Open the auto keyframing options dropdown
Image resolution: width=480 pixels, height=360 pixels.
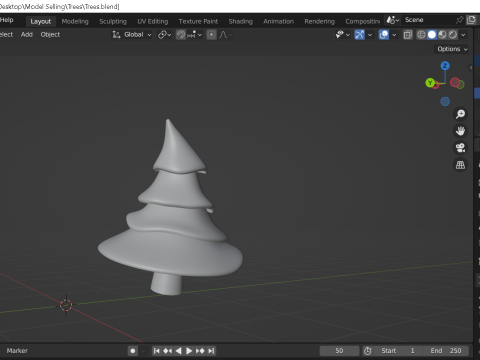[143, 351]
